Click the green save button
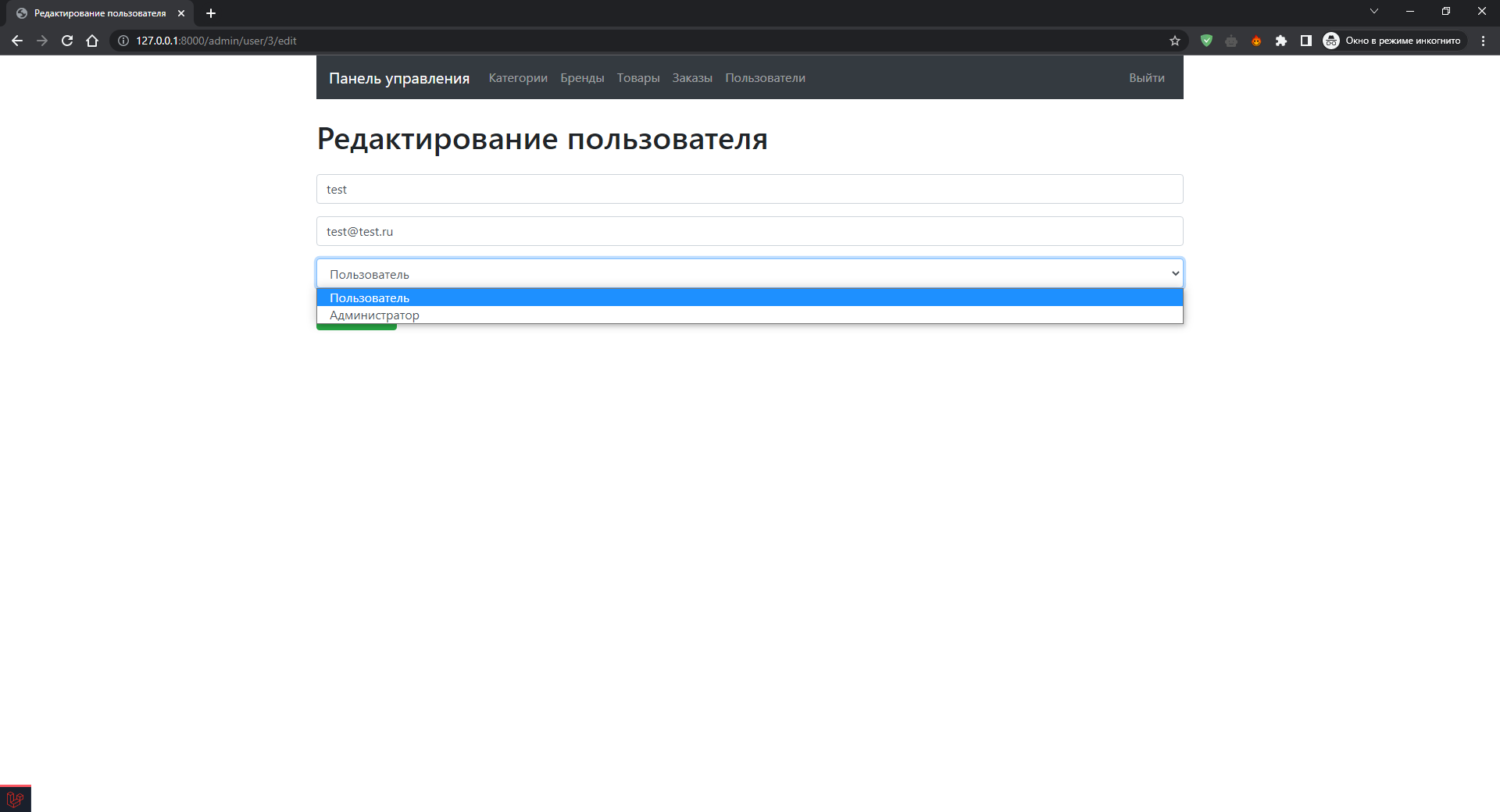 [x=355, y=326]
